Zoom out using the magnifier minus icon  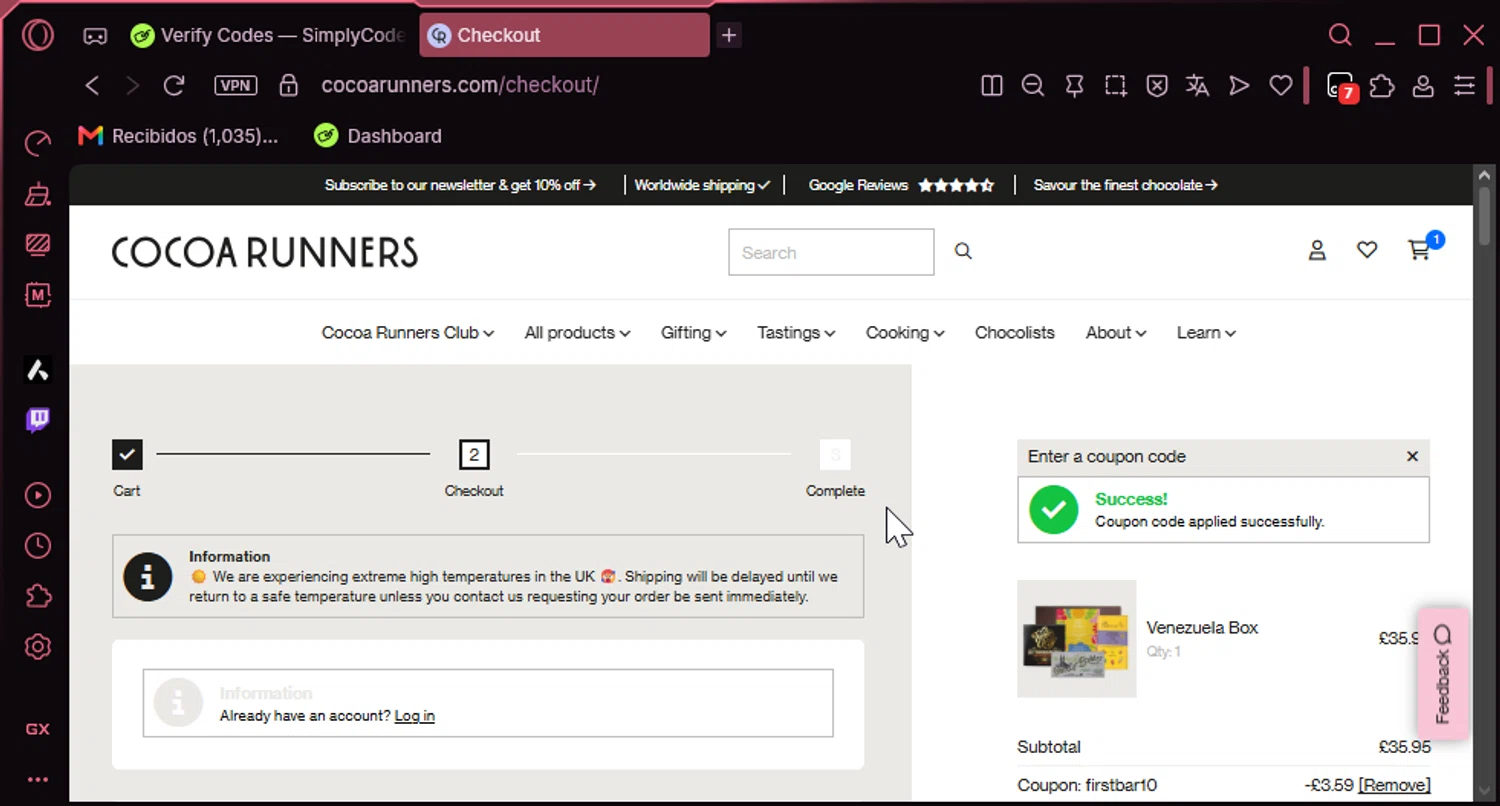pyautogui.click(x=1033, y=86)
